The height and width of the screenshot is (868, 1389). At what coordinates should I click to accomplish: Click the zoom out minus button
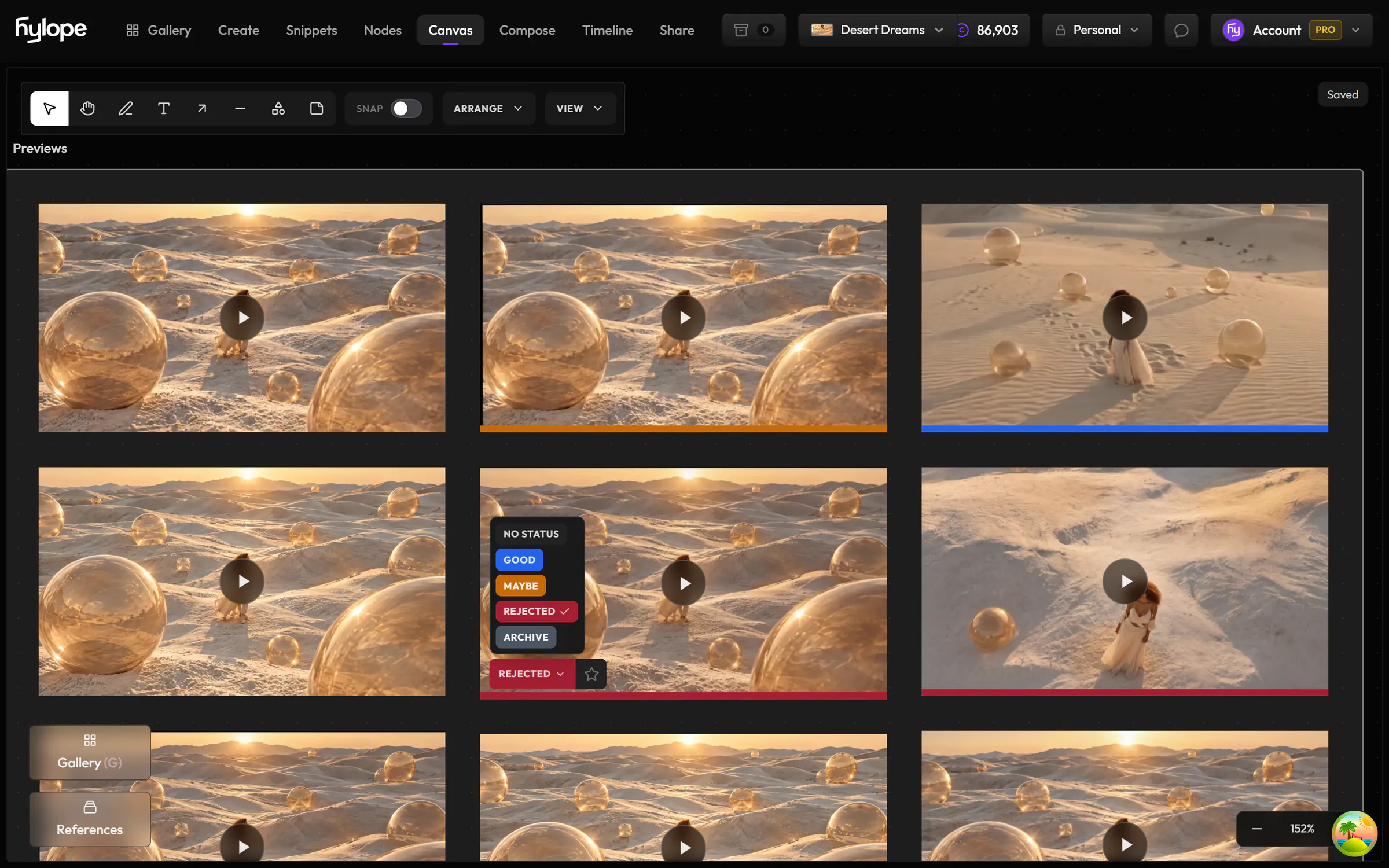pos(1256,829)
